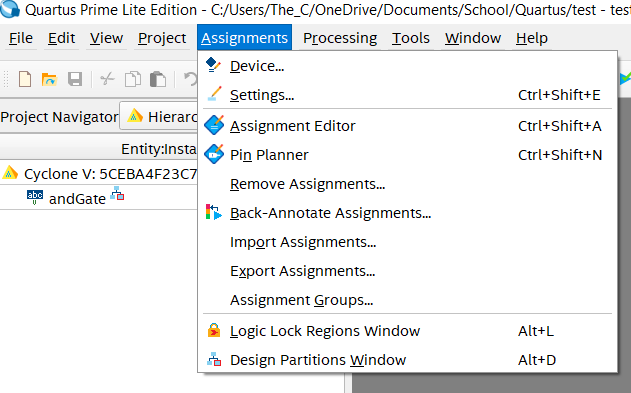Click the Save disk icon in toolbar
631x393 pixels.
[x=75, y=79]
